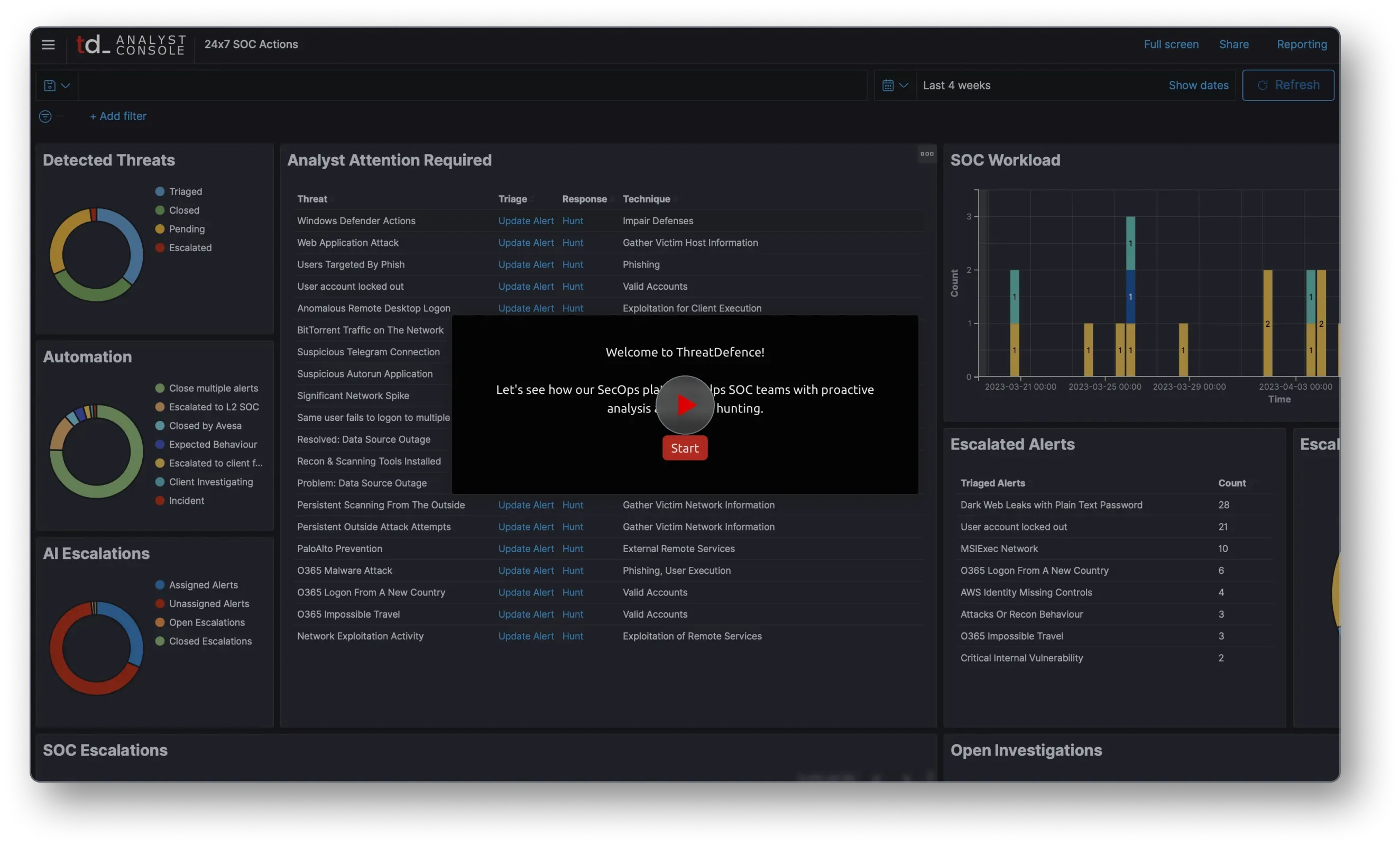Click Update Alert for Users Targeted By Phish

526,264
